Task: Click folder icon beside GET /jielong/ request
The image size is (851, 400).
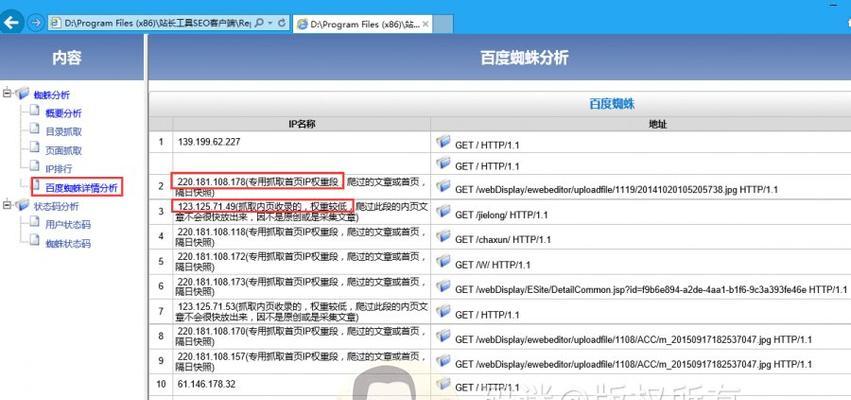Action: pos(443,211)
